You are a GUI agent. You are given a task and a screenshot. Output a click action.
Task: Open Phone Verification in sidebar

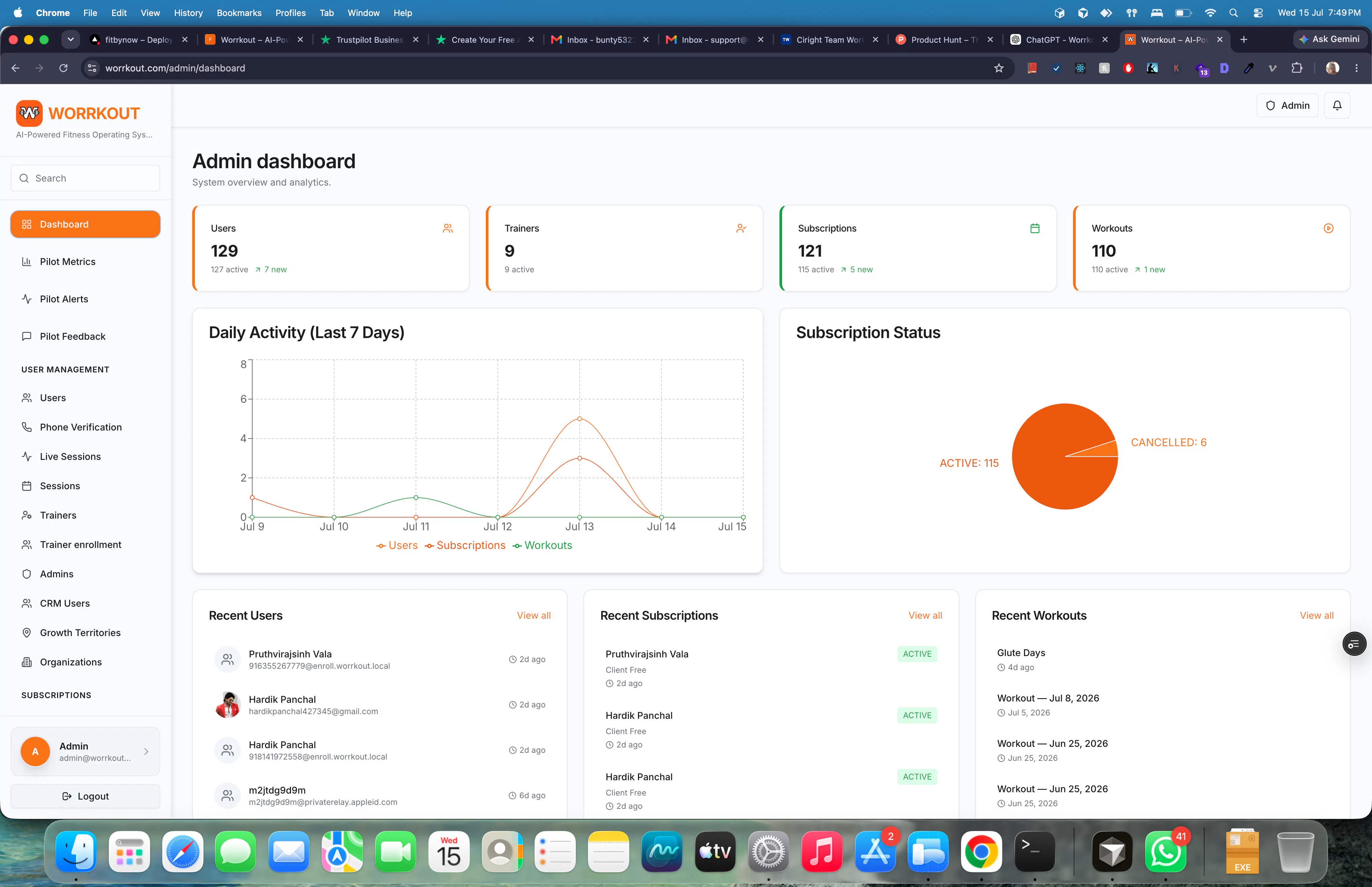(85, 427)
